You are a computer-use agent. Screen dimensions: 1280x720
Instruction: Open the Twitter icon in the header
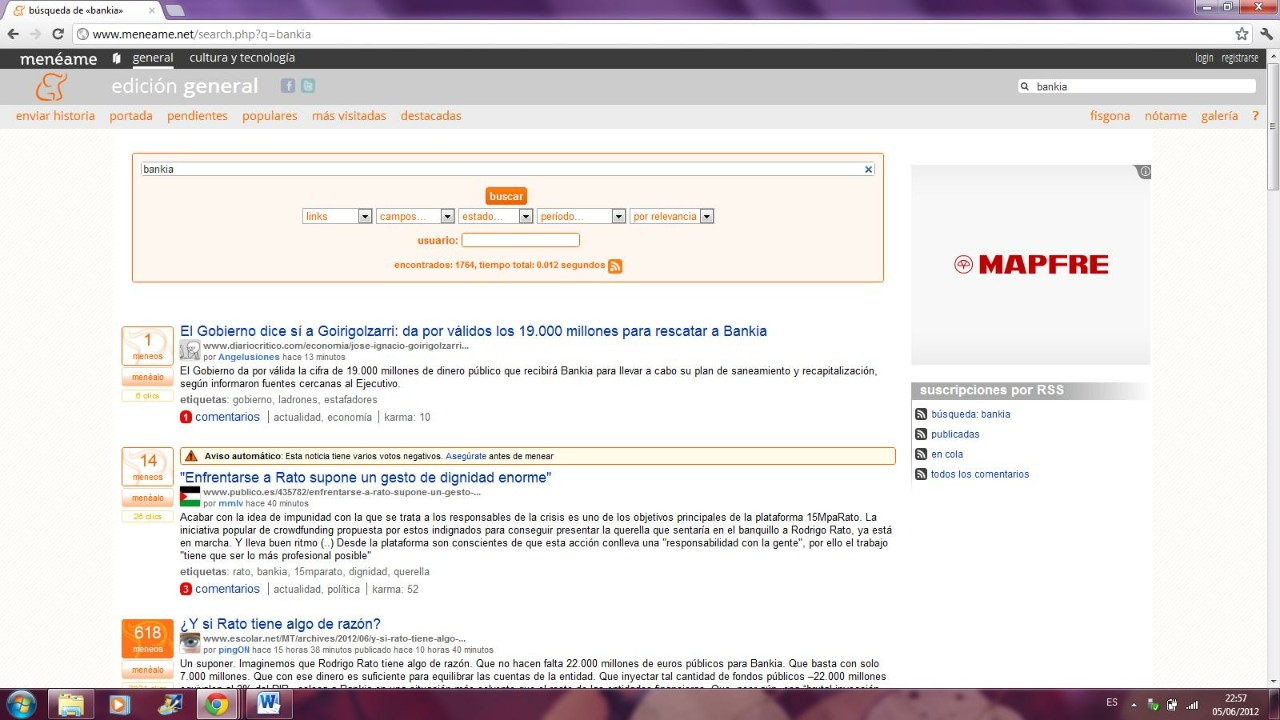tap(308, 86)
